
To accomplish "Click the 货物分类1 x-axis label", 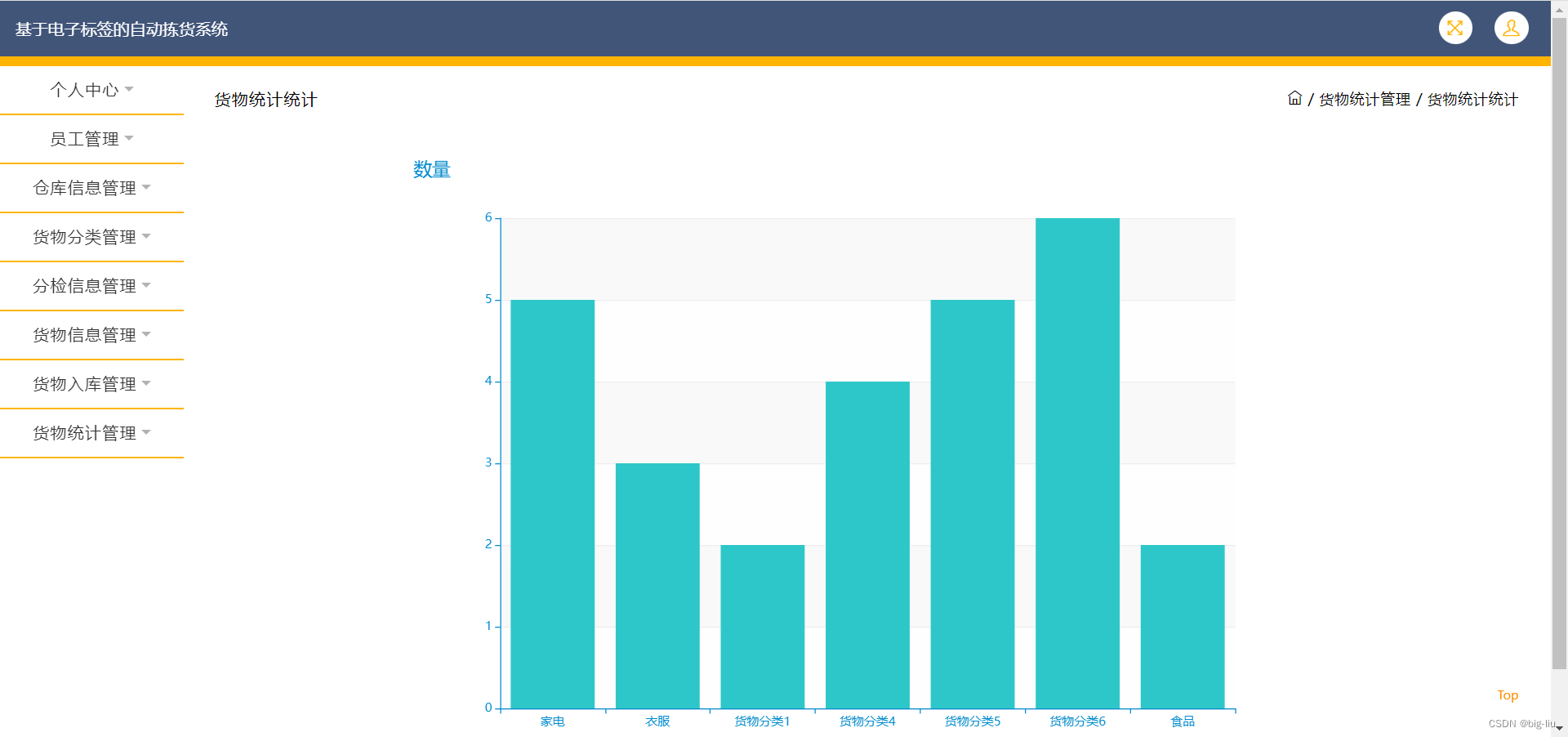I will 763,721.
